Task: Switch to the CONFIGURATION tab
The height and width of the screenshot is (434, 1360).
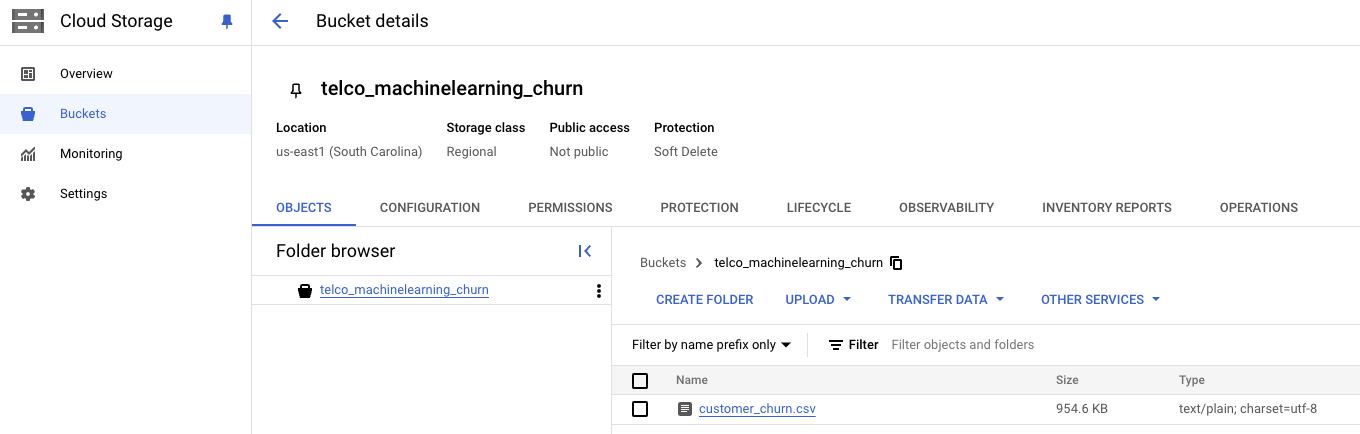Action: tap(430, 208)
